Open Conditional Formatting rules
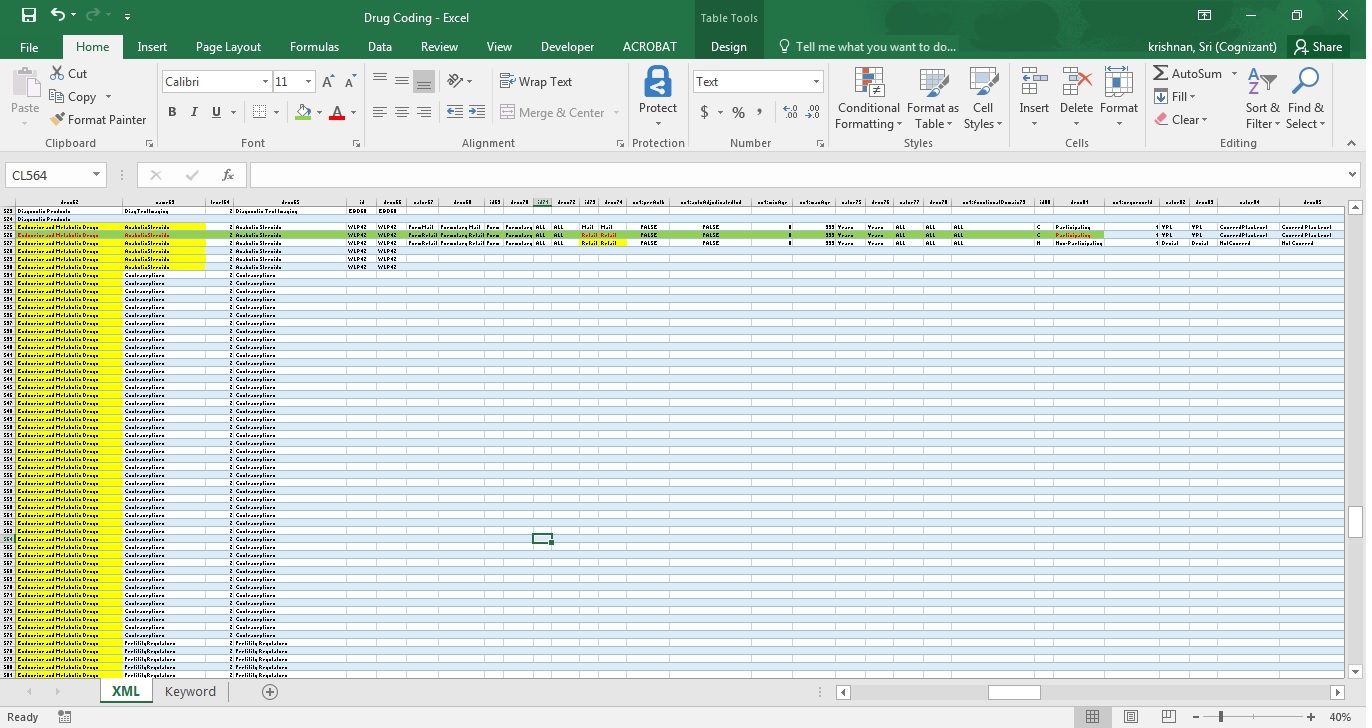 click(x=867, y=98)
